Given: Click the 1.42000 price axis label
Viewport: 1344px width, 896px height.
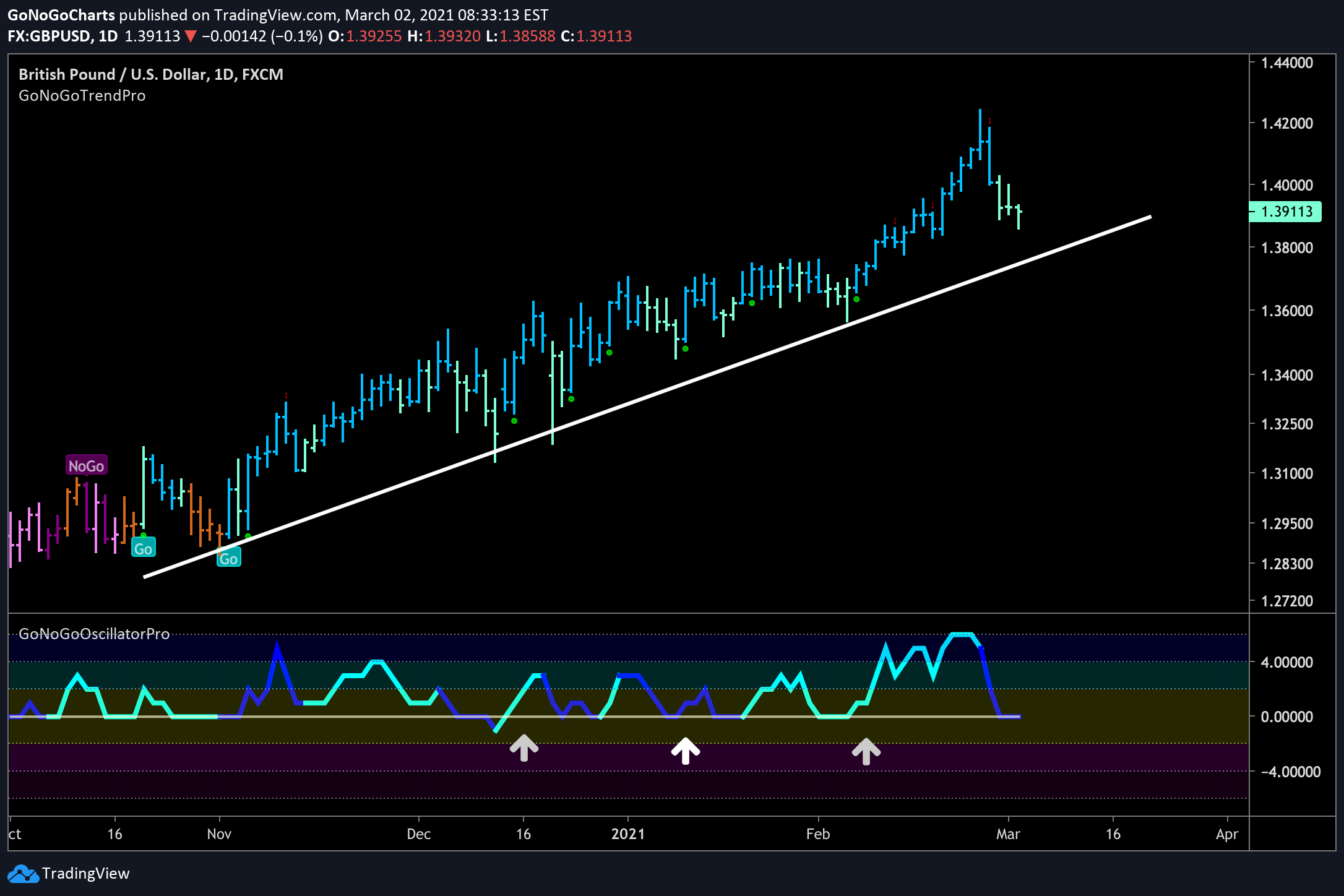Looking at the screenshot, I should 1287,123.
